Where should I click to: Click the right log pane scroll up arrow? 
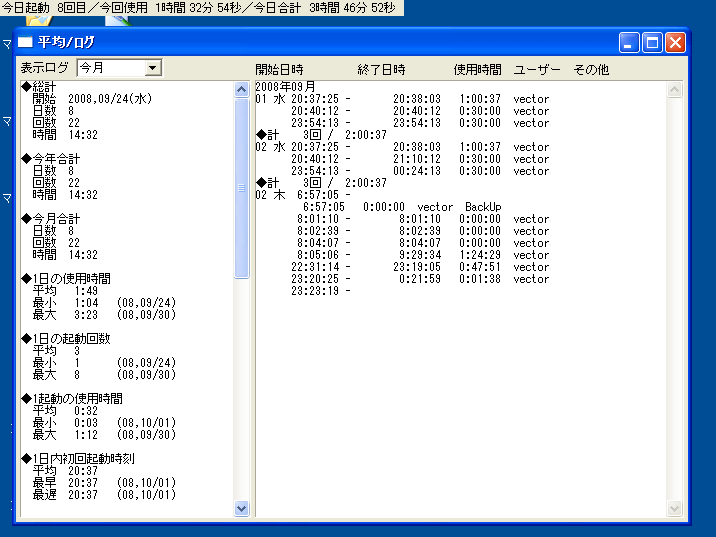click(x=674, y=89)
